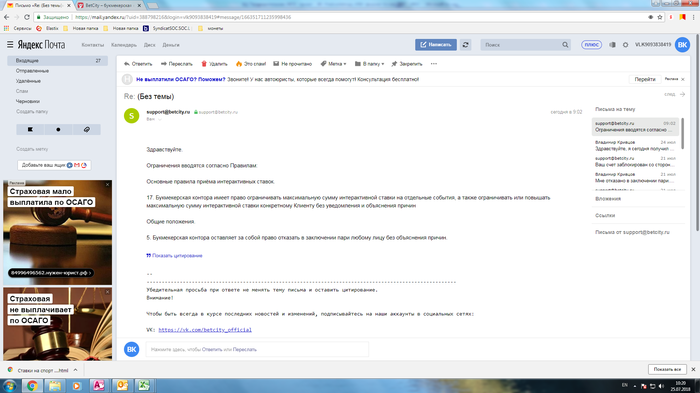Open the hamburger menu beside Яндекс Почта

click(x=10, y=45)
